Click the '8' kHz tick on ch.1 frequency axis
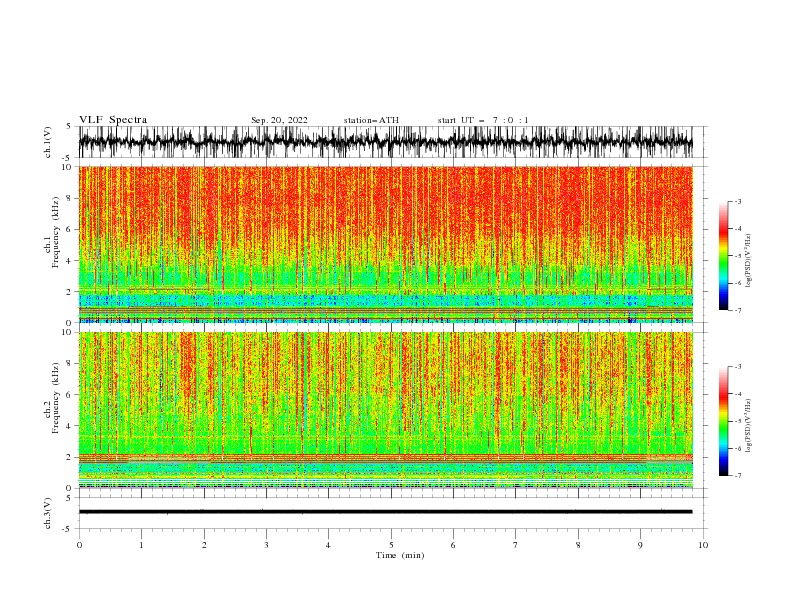Image resolution: width=792 pixels, height=612 pixels. 70,198
